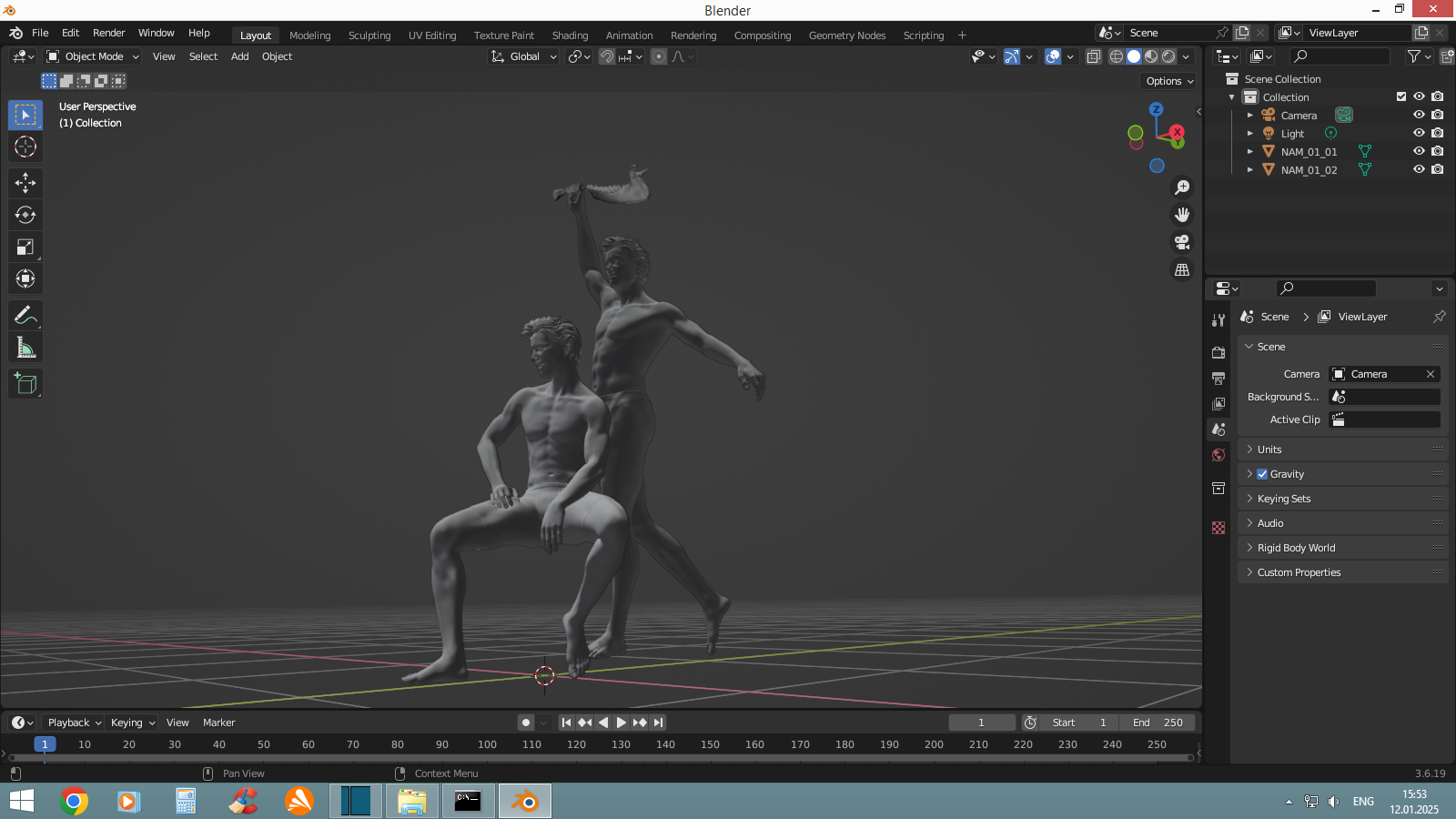This screenshot has width=1456, height=819.
Task: Toggle proportional editing
Action: [659, 56]
